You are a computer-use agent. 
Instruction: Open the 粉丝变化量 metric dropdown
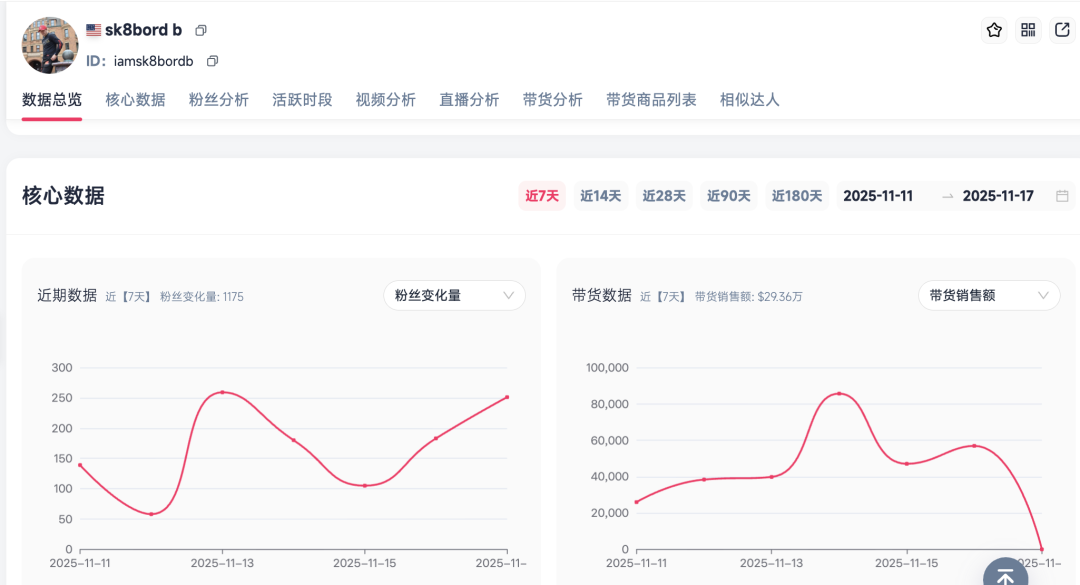(454, 295)
